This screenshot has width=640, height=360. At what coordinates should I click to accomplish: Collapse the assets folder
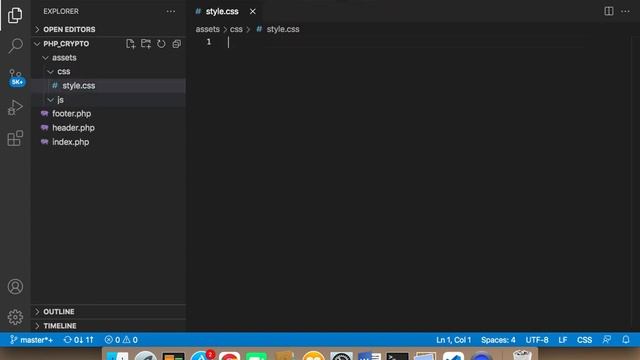pos(109,58)
